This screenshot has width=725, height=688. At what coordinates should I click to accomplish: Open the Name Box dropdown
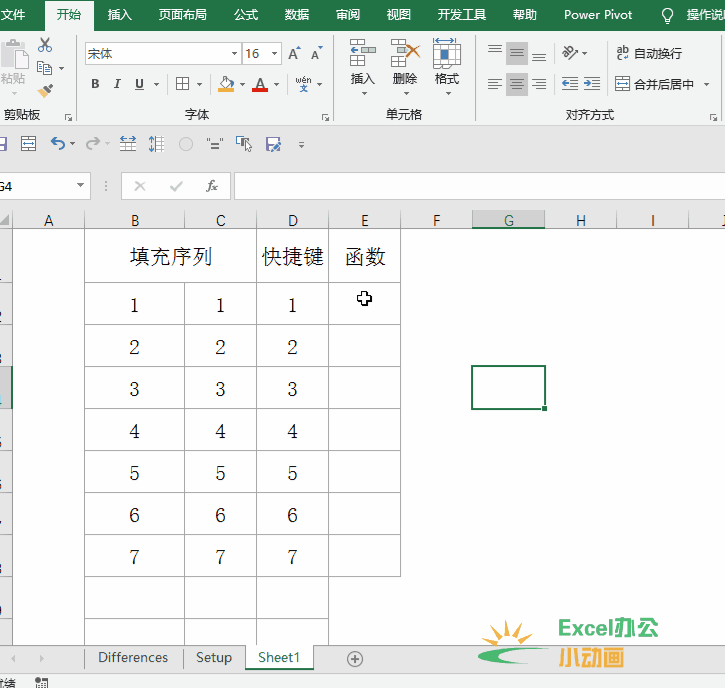point(80,185)
